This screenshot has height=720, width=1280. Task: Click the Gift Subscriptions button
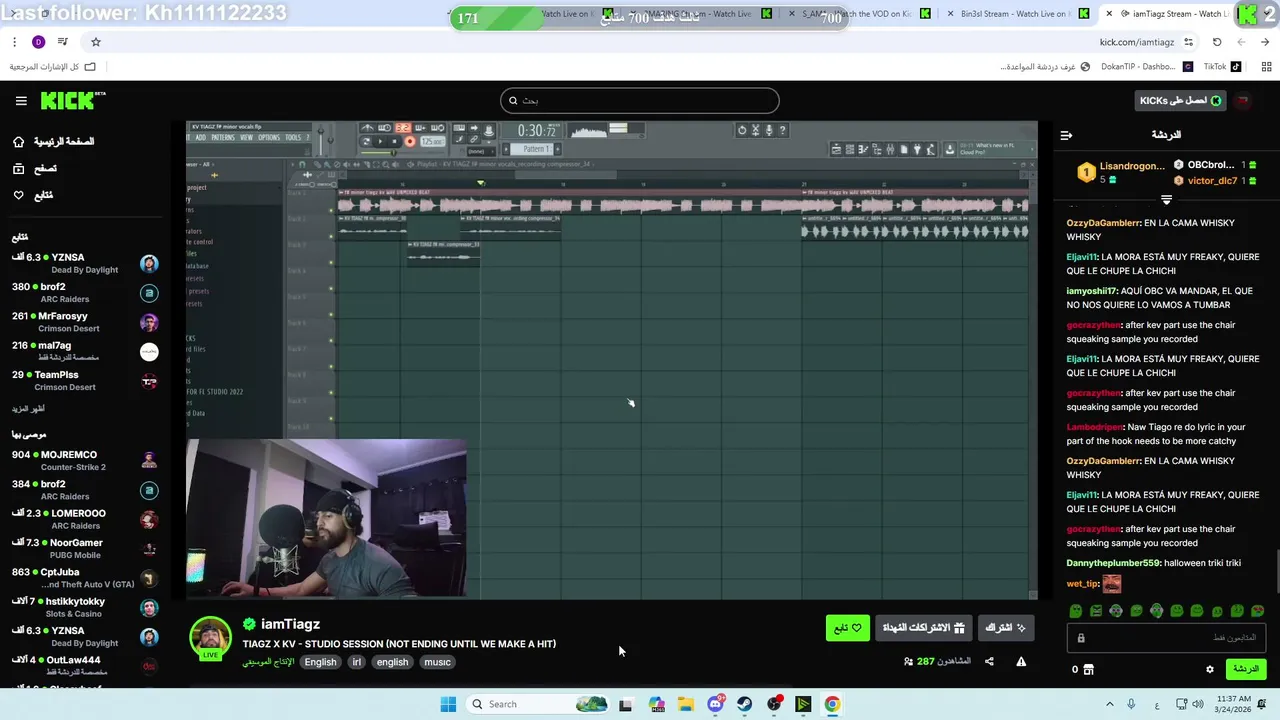(x=923, y=628)
